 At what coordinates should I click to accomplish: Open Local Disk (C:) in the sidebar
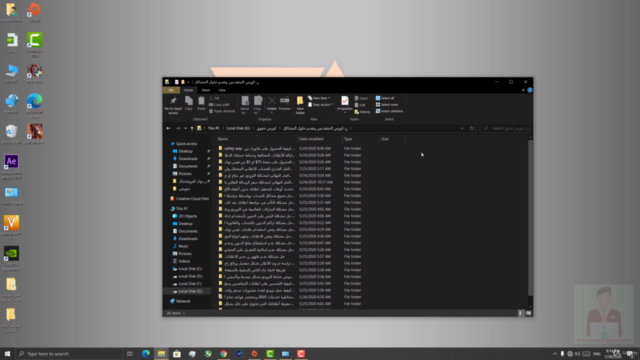coord(190,269)
